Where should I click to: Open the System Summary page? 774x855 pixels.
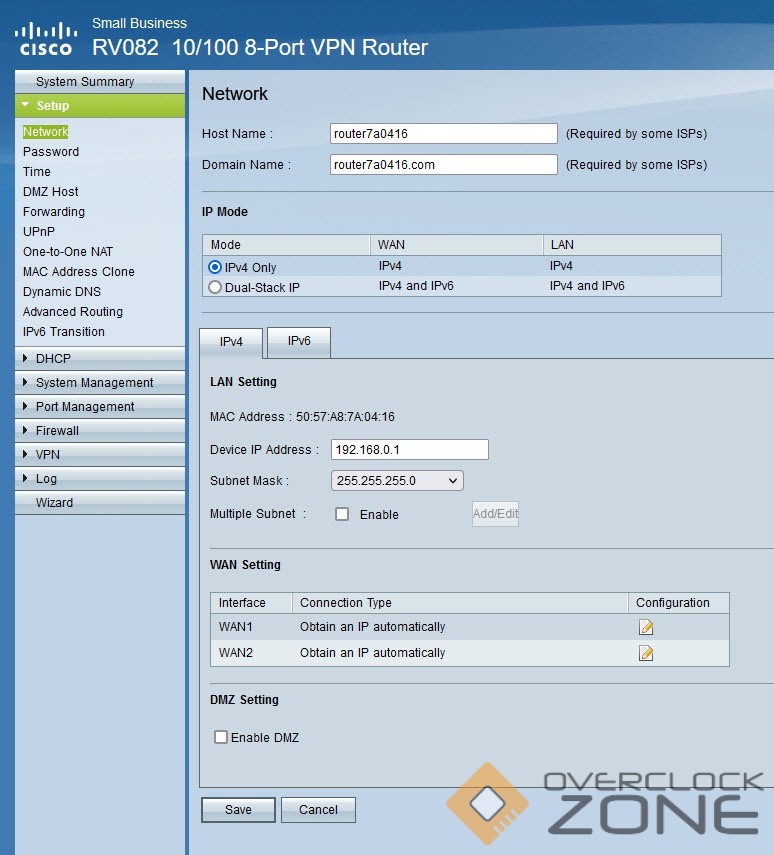pyautogui.click(x=100, y=82)
